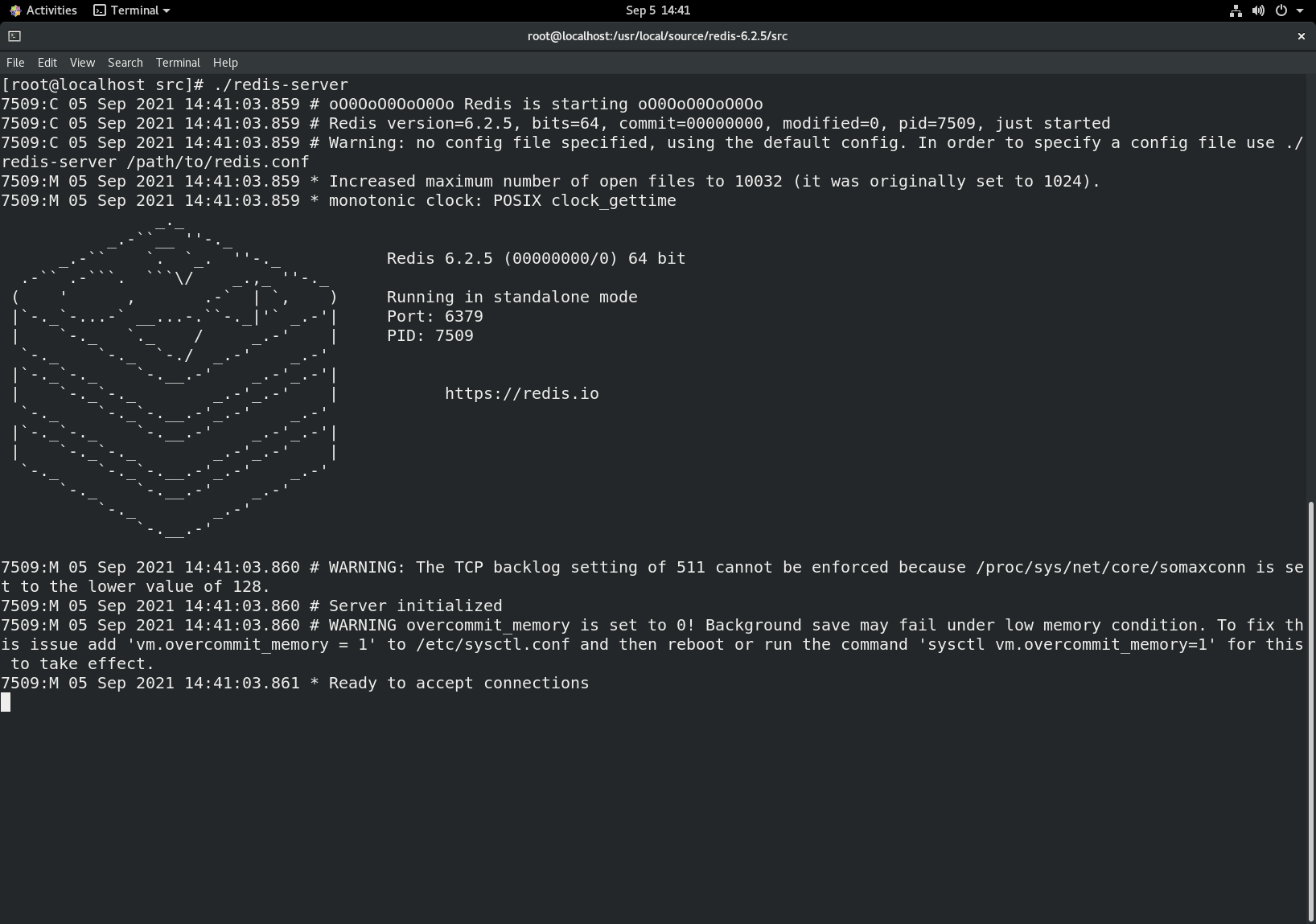1316x924 pixels.
Task: Click 'Redis 6.2.5 (00000000/0) 64 bit' text
Action: 537,258
